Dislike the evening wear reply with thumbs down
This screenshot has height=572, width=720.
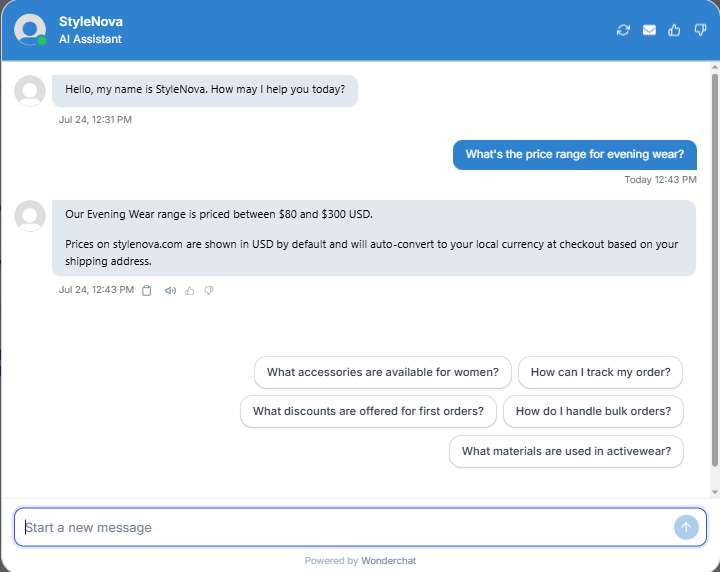coord(209,291)
